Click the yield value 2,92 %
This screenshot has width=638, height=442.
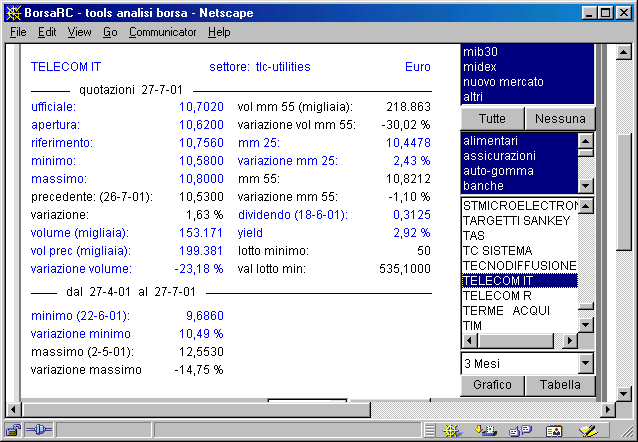pos(412,233)
